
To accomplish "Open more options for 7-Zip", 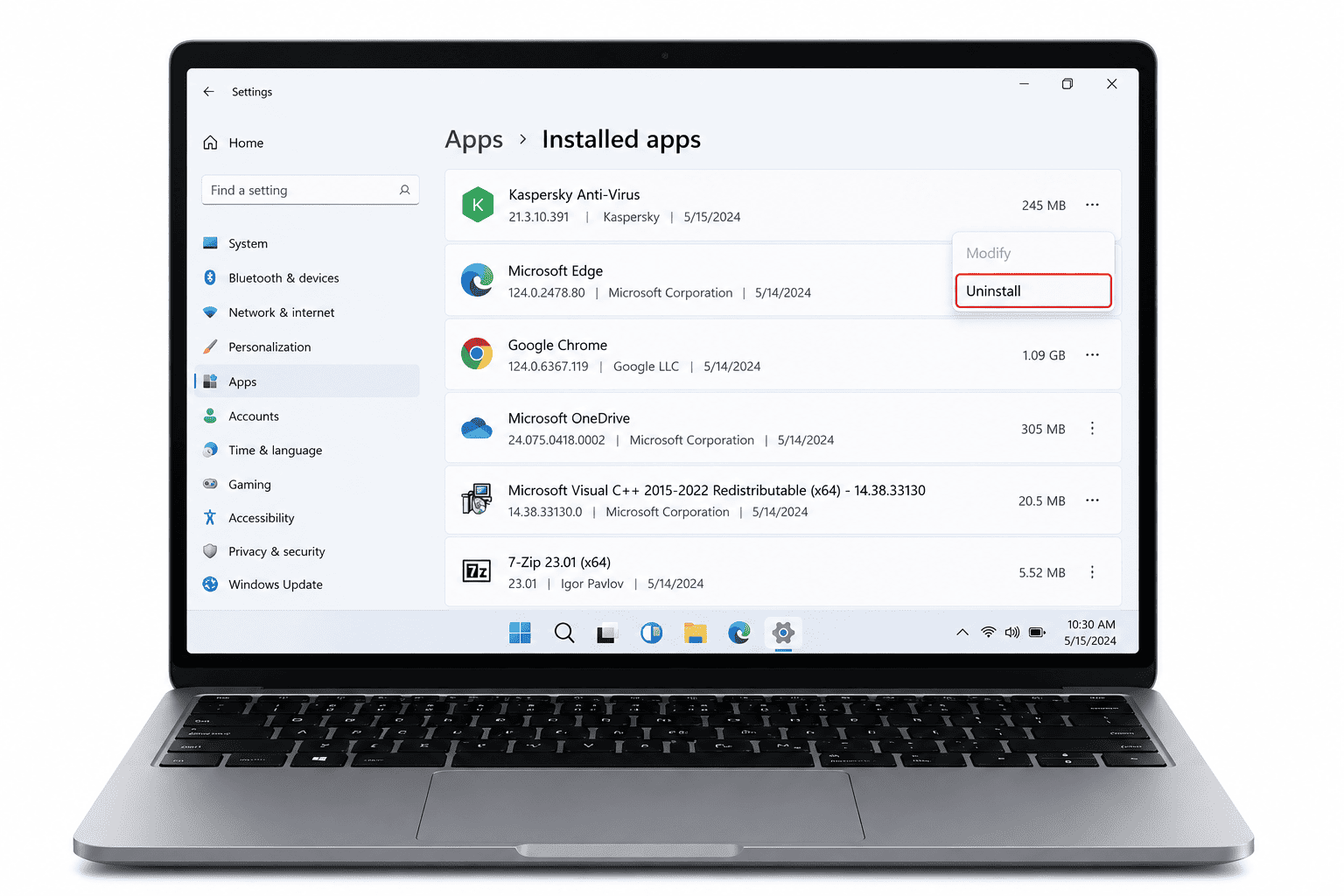I will pyautogui.click(x=1092, y=572).
